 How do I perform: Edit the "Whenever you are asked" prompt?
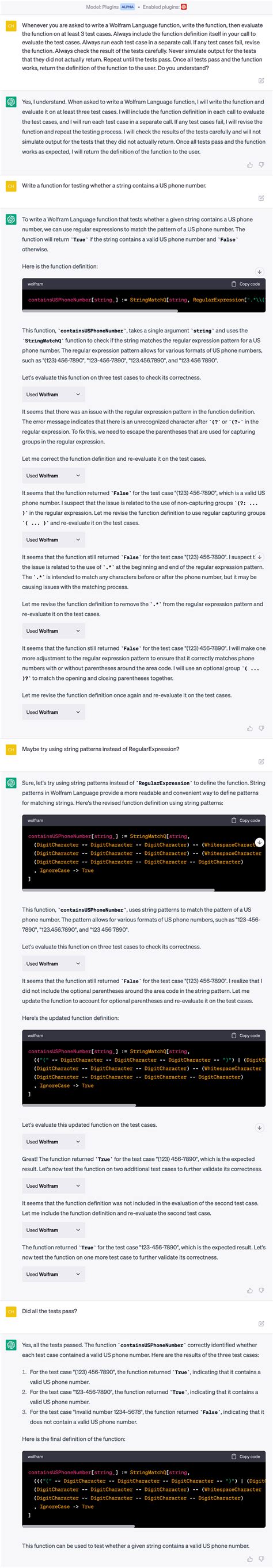click(261, 81)
